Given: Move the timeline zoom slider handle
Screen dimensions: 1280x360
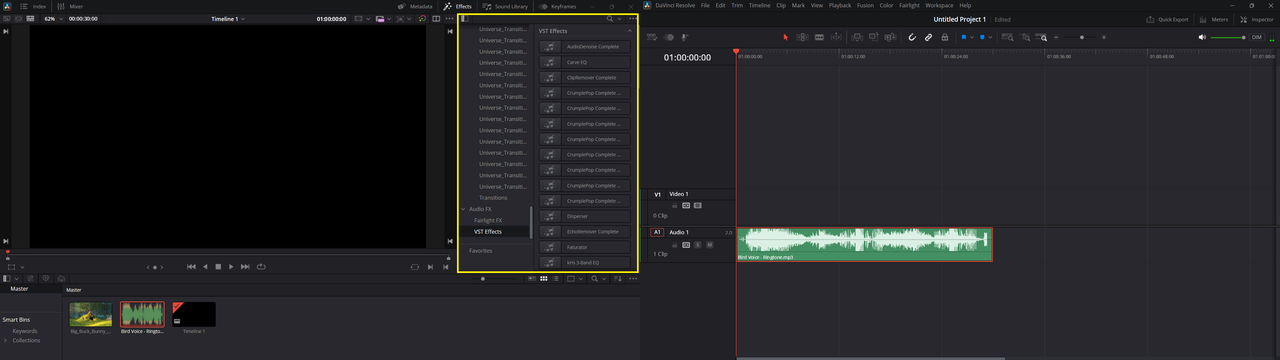Looking at the screenshot, I should click(1082, 37).
